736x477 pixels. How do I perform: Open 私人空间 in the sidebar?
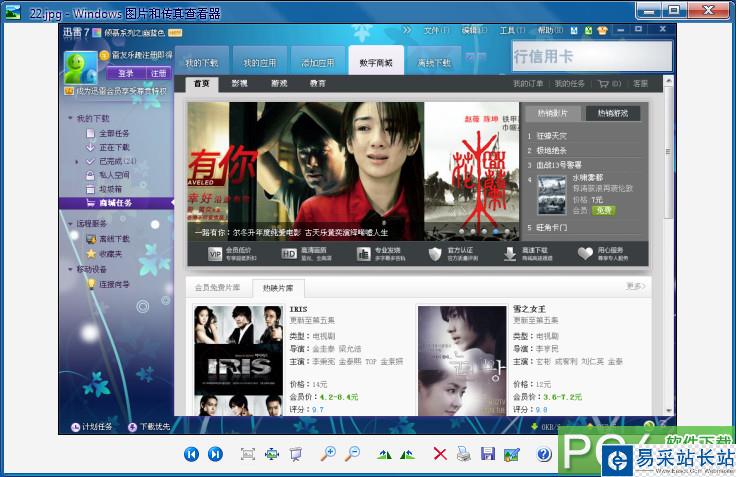coord(108,175)
